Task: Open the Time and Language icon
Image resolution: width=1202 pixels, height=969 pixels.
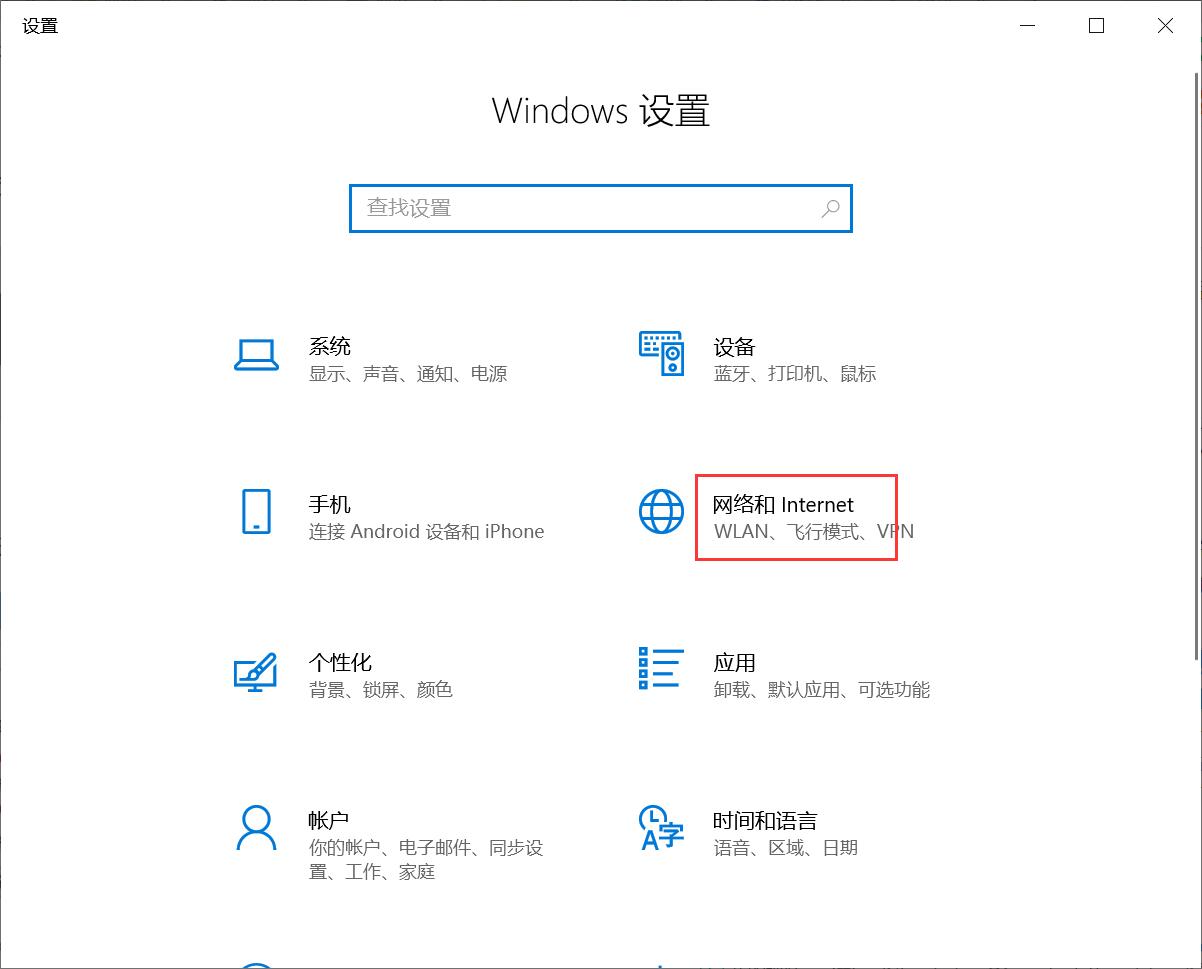Action: point(661,827)
